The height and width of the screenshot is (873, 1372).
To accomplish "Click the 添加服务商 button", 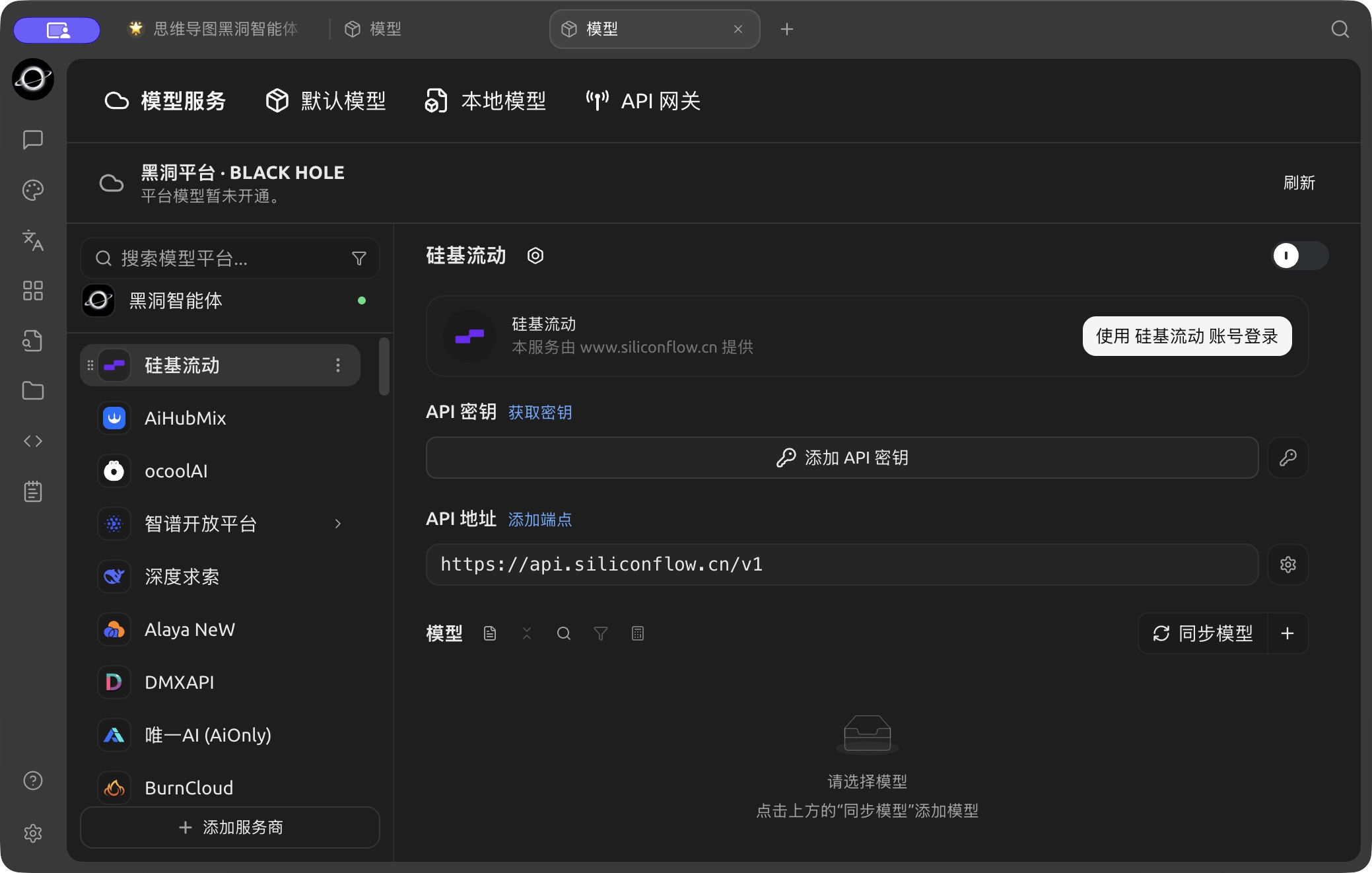I will click(x=230, y=827).
